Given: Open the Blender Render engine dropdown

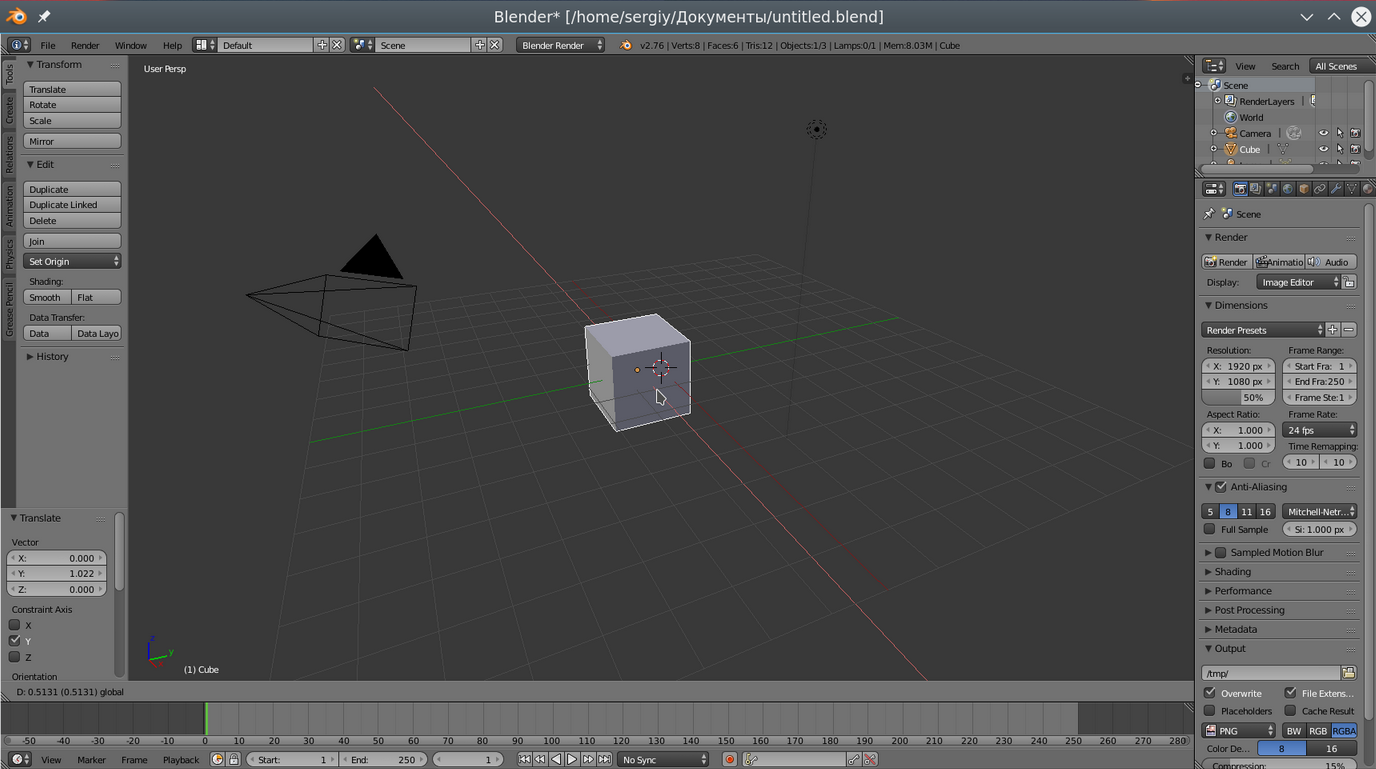Looking at the screenshot, I should point(560,45).
